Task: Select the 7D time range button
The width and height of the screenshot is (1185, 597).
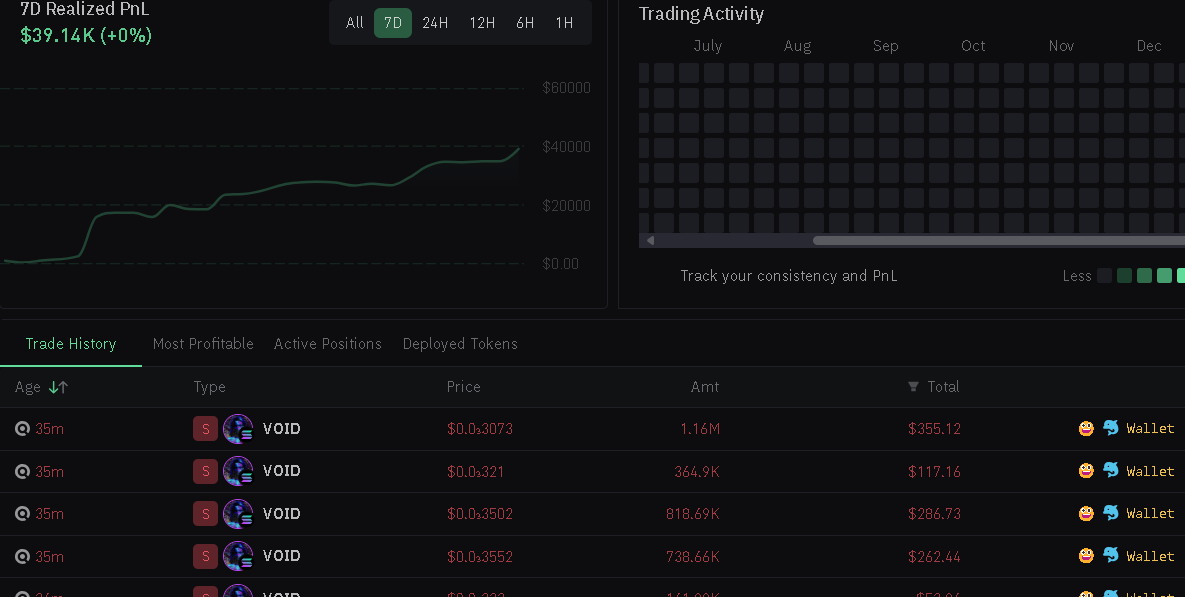Action: (393, 23)
